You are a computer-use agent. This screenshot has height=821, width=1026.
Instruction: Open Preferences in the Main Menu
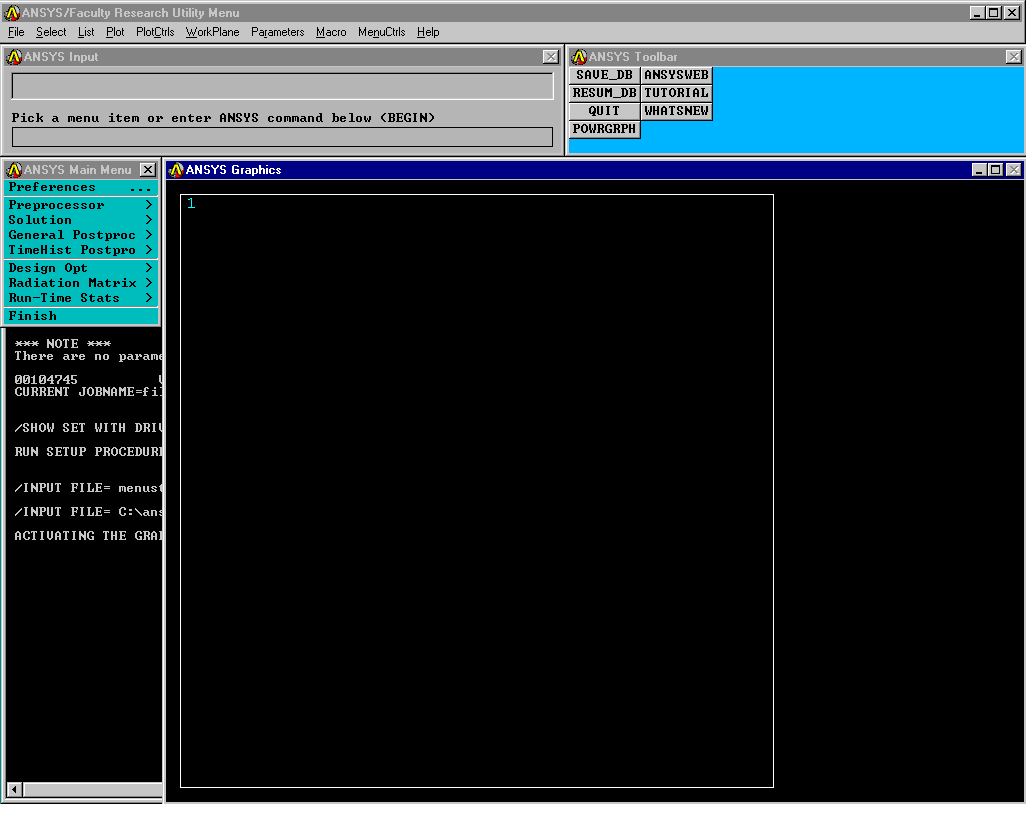click(81, 188)
